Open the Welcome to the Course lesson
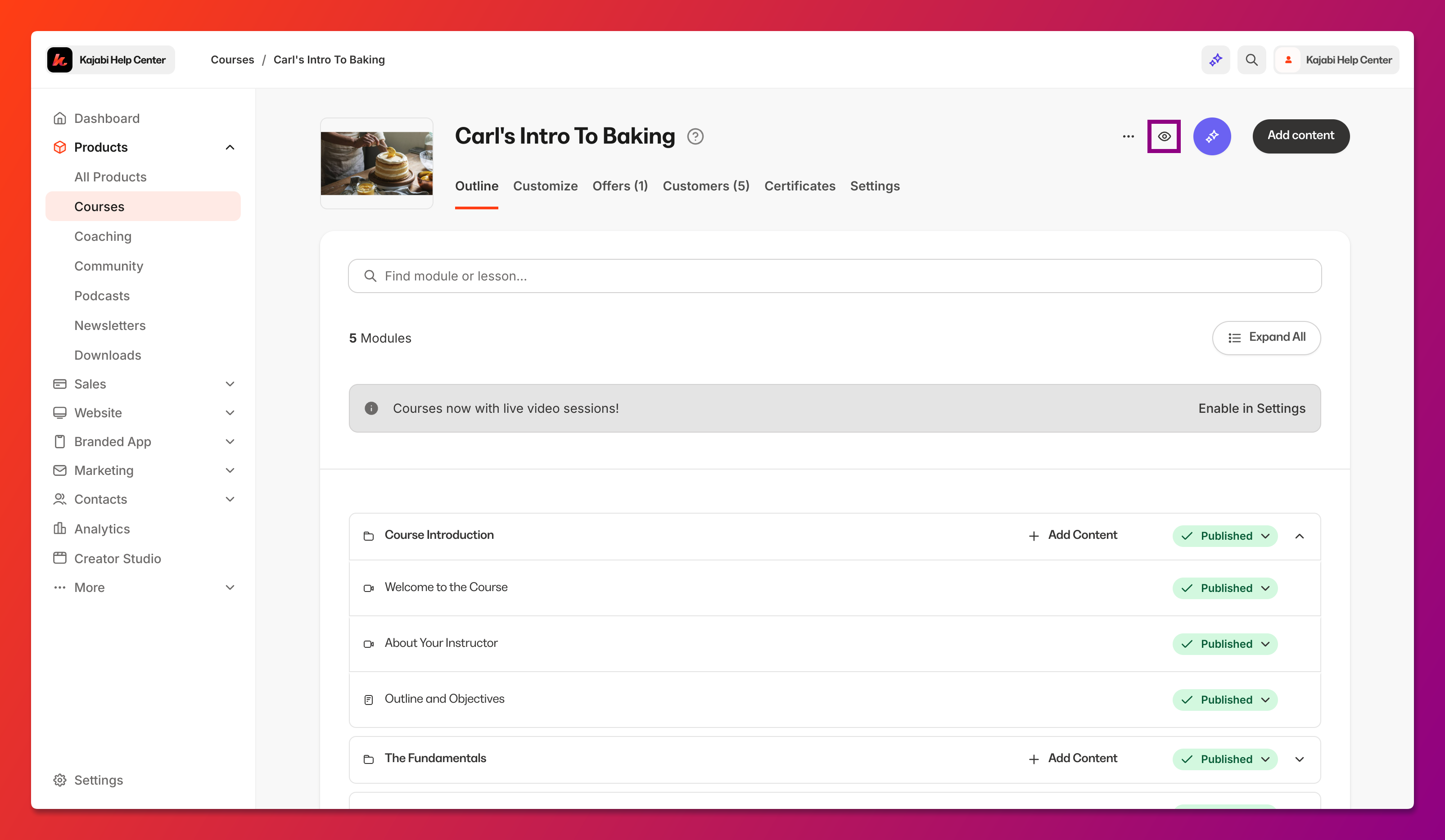1445x840 pixels. tap(446, 587)
